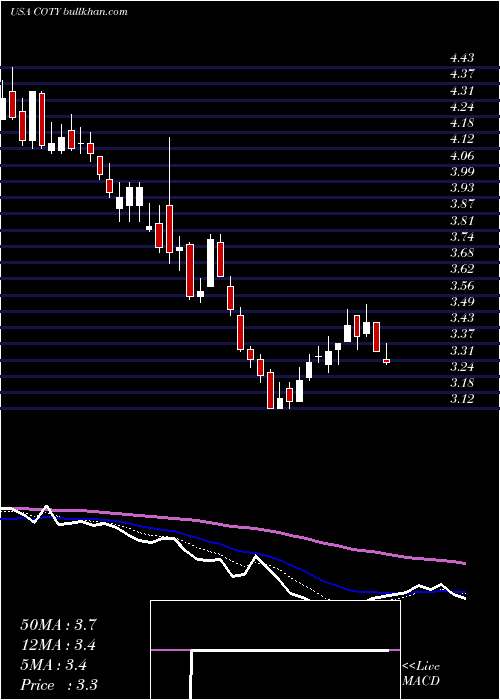Click the 3.31 price axis label
Viewport: 500px width, 700px height.
462,350
